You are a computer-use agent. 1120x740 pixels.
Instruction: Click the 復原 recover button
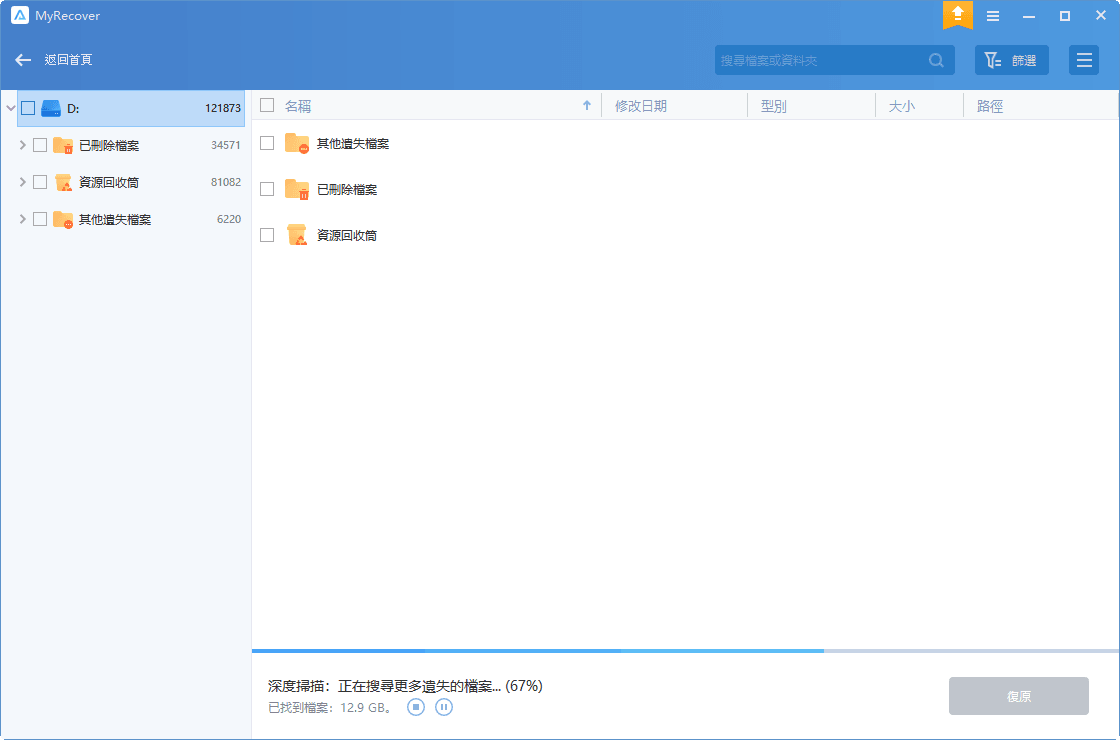point(1019,696)
